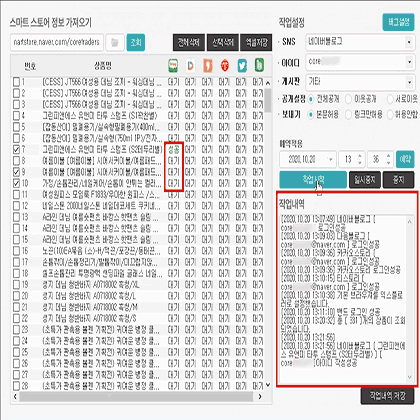Click the product list scrollbar up arrow
Viewport: 420px width, 420px height.
268,83
